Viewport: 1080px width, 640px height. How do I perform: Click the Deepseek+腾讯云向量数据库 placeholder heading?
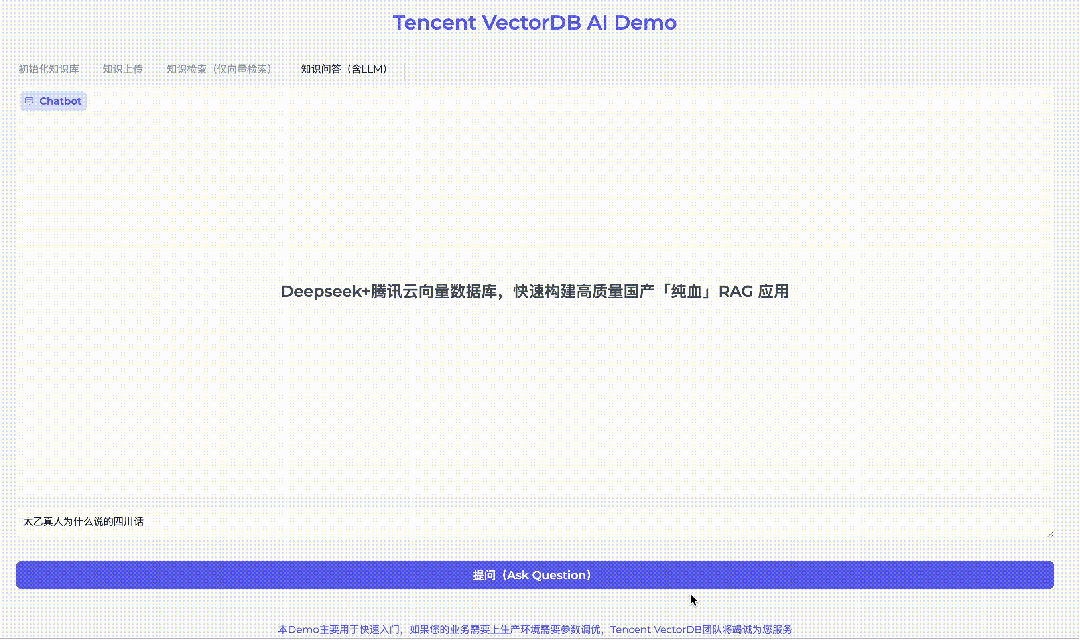coord(534,291)
